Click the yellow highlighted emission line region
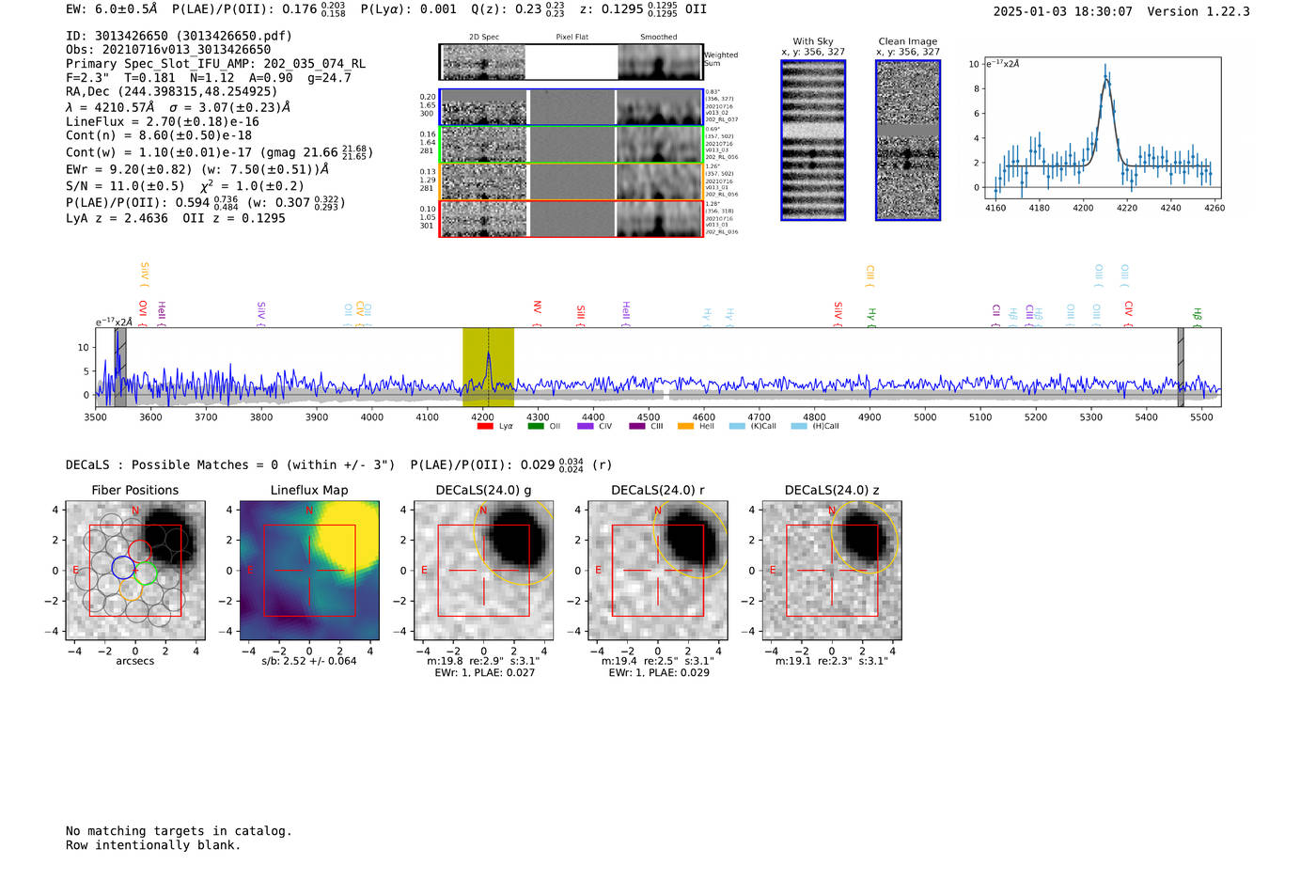The width and height of the screenshot is (1316, 896). point(488,367)
